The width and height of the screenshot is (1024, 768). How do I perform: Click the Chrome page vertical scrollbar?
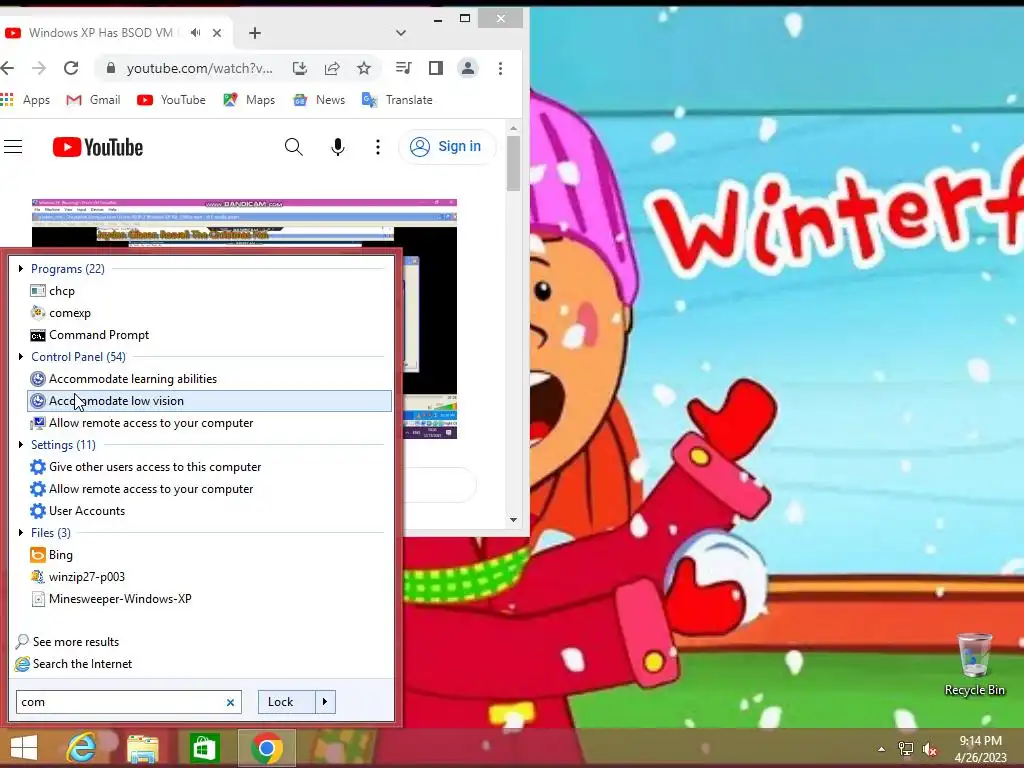point(513,163)
